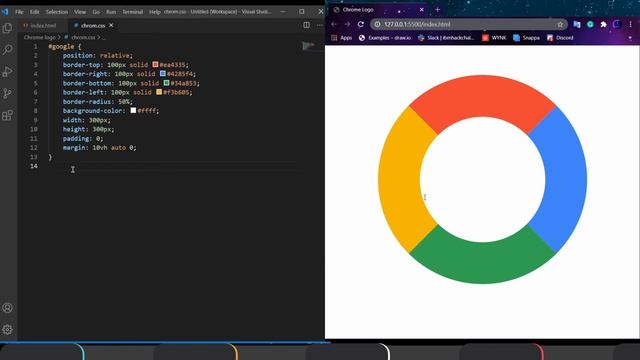This screenshot has height=360, width=640.
Task: Click the green bottom segment of the ring
Action: click(x=482, y=263)
